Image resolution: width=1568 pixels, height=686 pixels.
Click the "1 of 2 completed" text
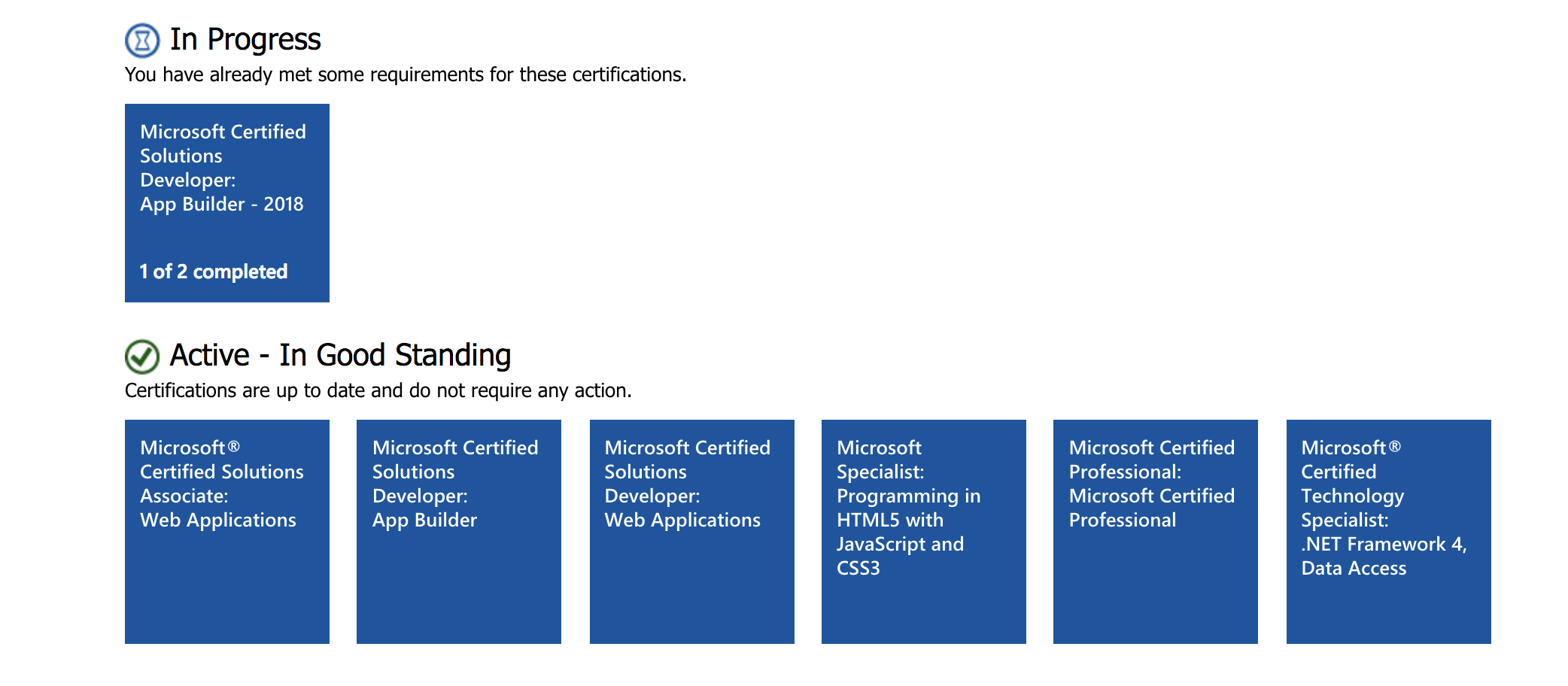214,272
